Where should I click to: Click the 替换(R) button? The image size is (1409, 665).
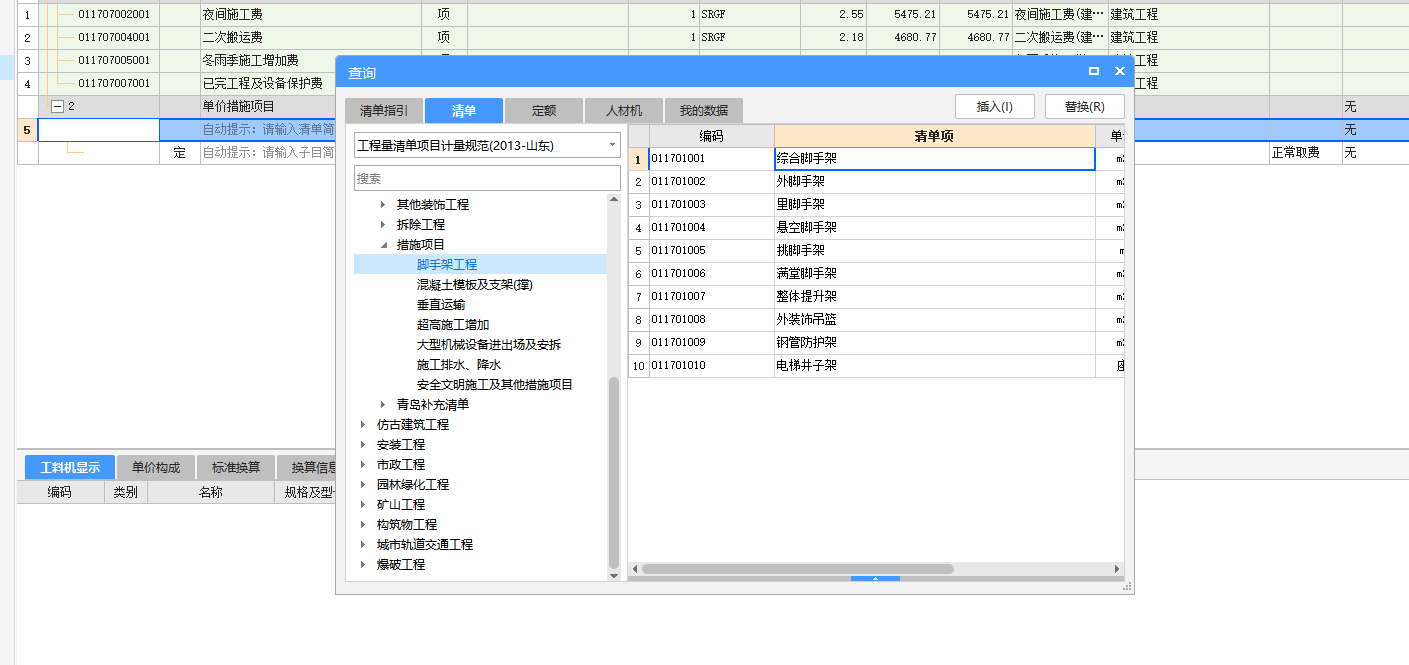[x=1085, y=107]
